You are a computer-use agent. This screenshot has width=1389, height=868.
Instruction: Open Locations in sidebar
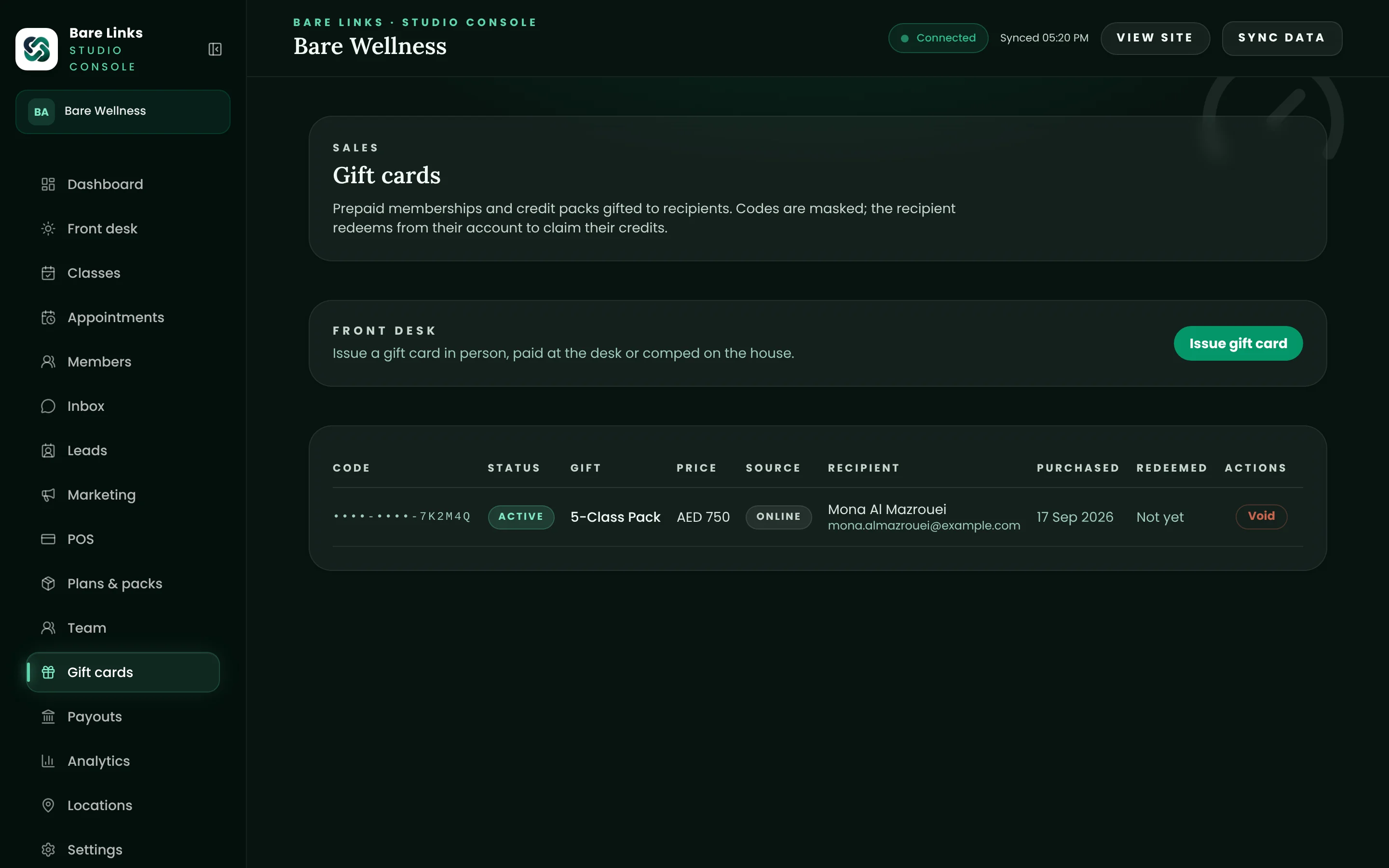pos(123,805)
